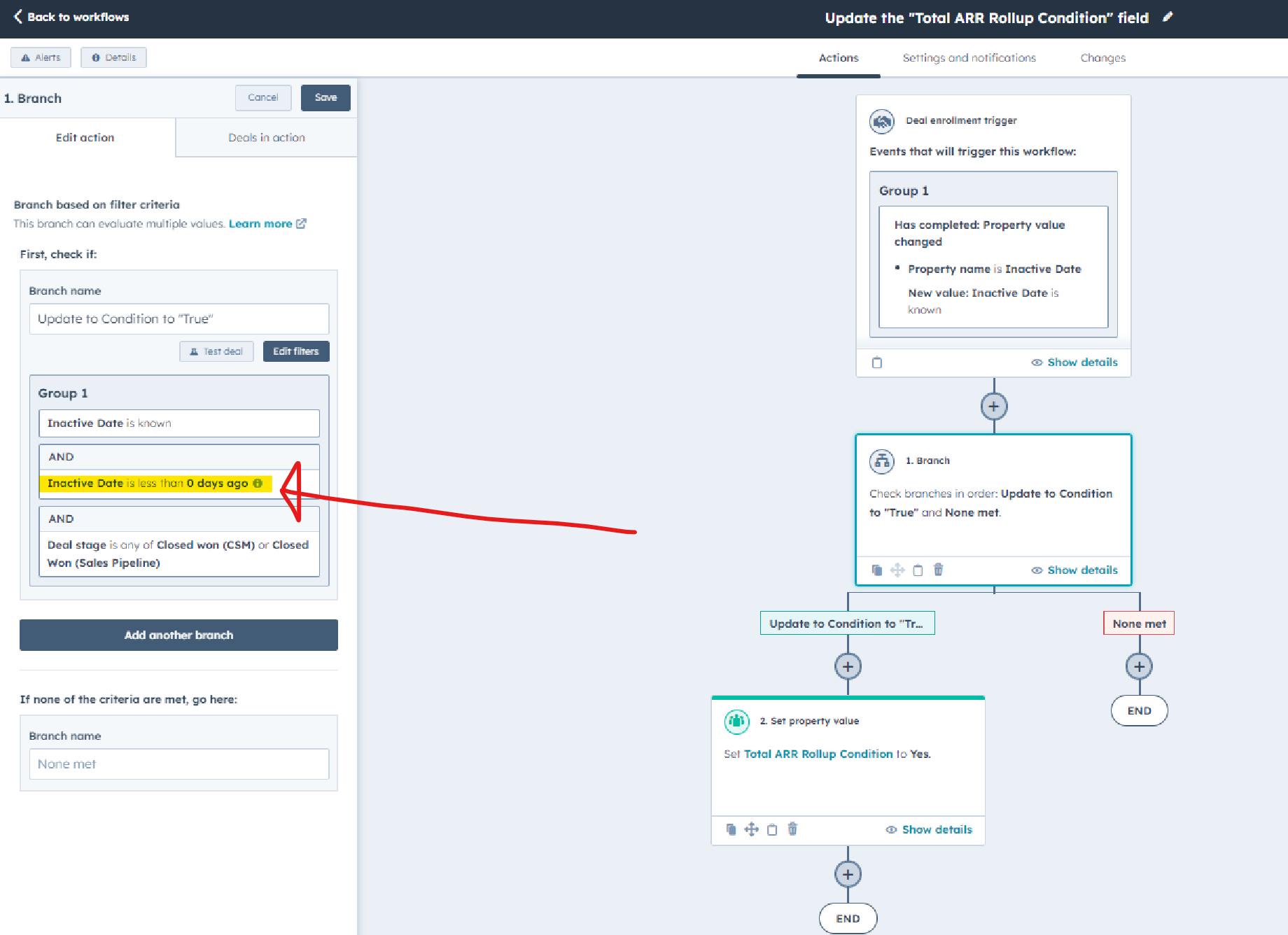Switch to the Settings and notifications tab
Image resolution: width=1288 pixels, height=935 pixels.
969,57
